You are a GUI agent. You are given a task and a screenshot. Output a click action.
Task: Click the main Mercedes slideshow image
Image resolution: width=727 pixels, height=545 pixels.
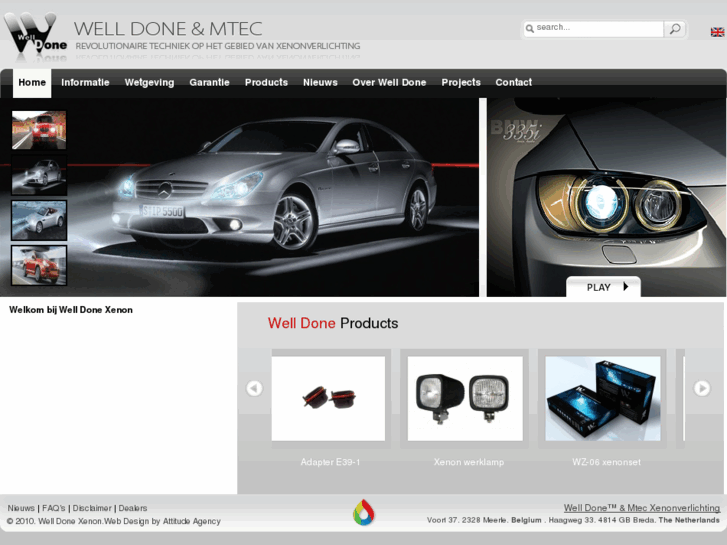coord(274,197)
